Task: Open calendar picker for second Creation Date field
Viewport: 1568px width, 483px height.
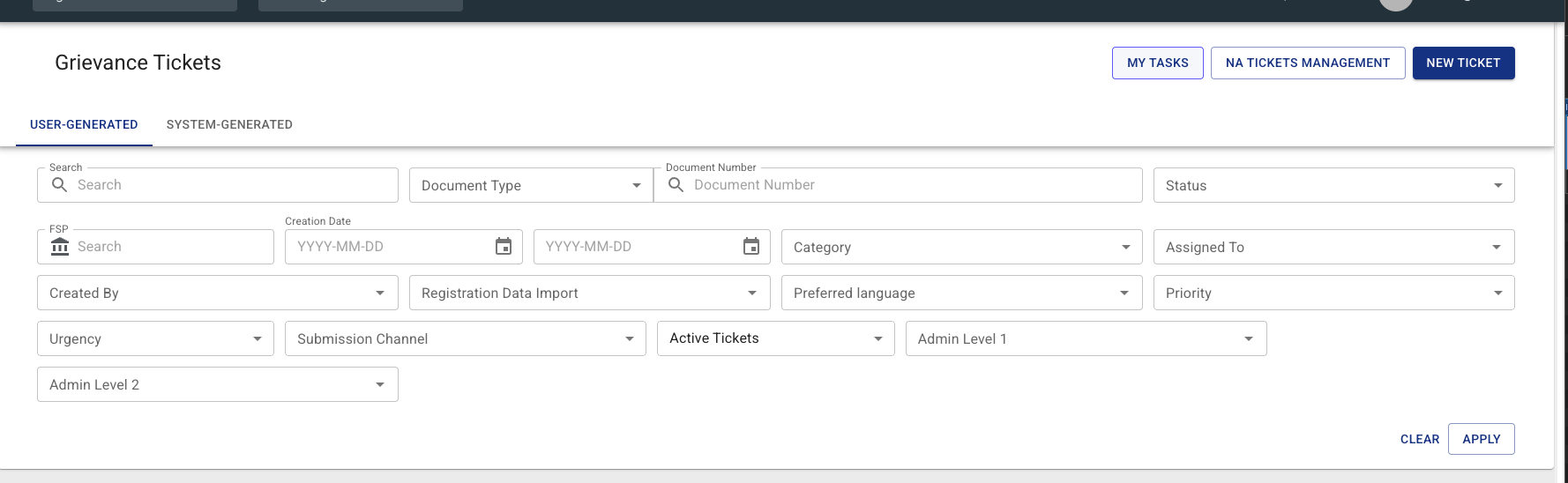Action: click(751, 247)
